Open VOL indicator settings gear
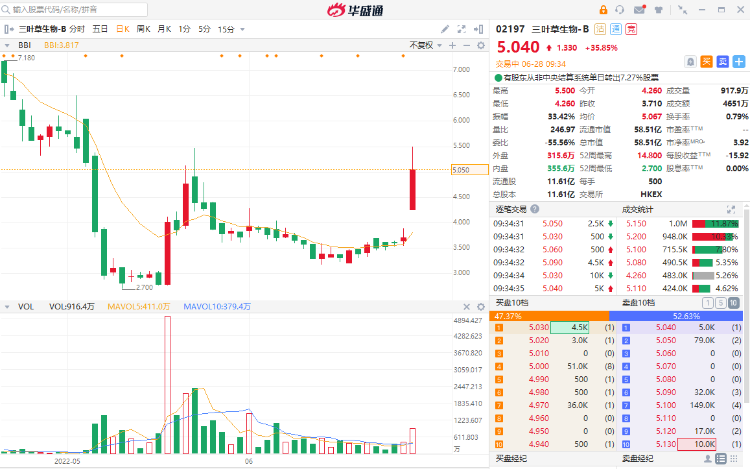750x469 pixels. pyautogui.click(x=481, y=307)
